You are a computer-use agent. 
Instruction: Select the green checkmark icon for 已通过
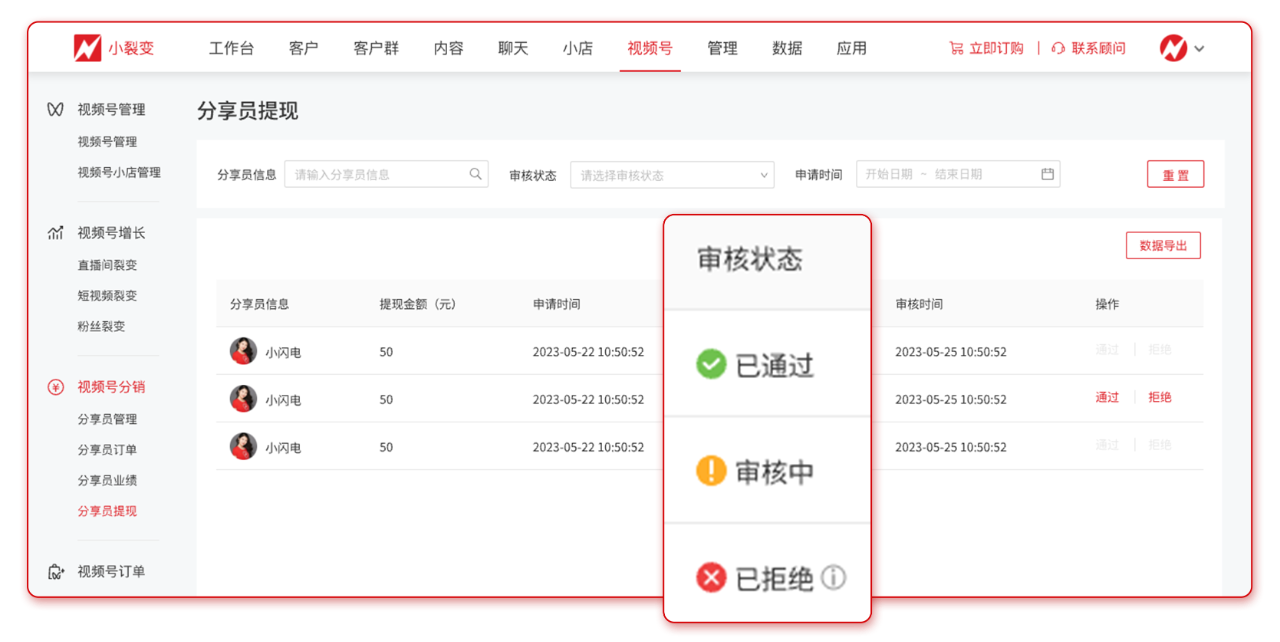coord(710,364)
